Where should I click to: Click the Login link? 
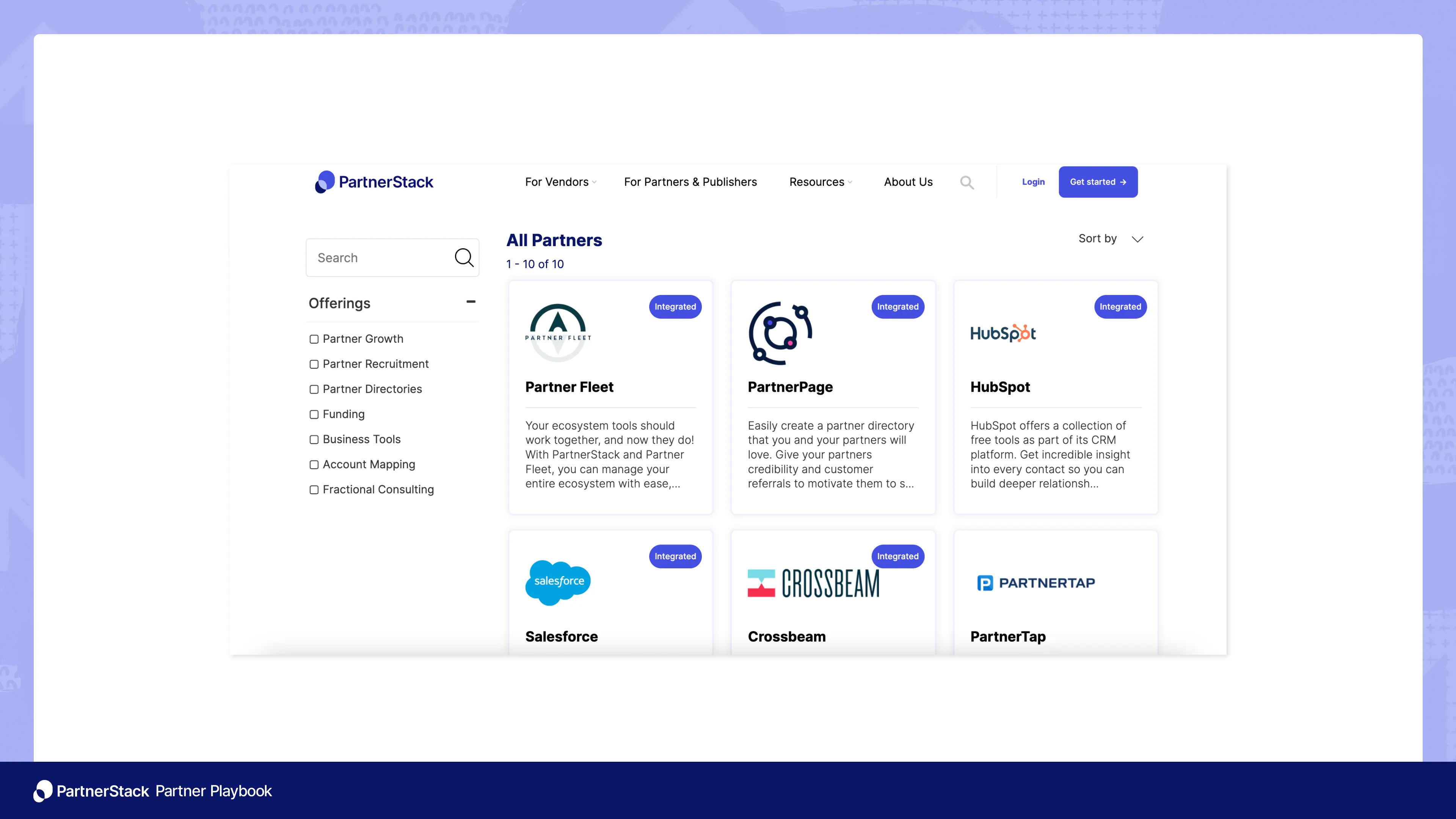coord(1033,182)
